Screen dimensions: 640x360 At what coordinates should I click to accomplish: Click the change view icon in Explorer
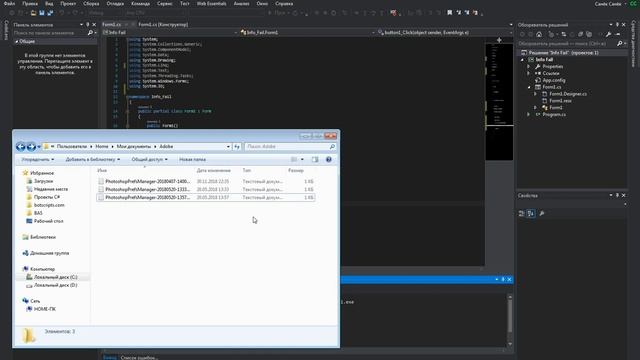[x=294, y=160]
